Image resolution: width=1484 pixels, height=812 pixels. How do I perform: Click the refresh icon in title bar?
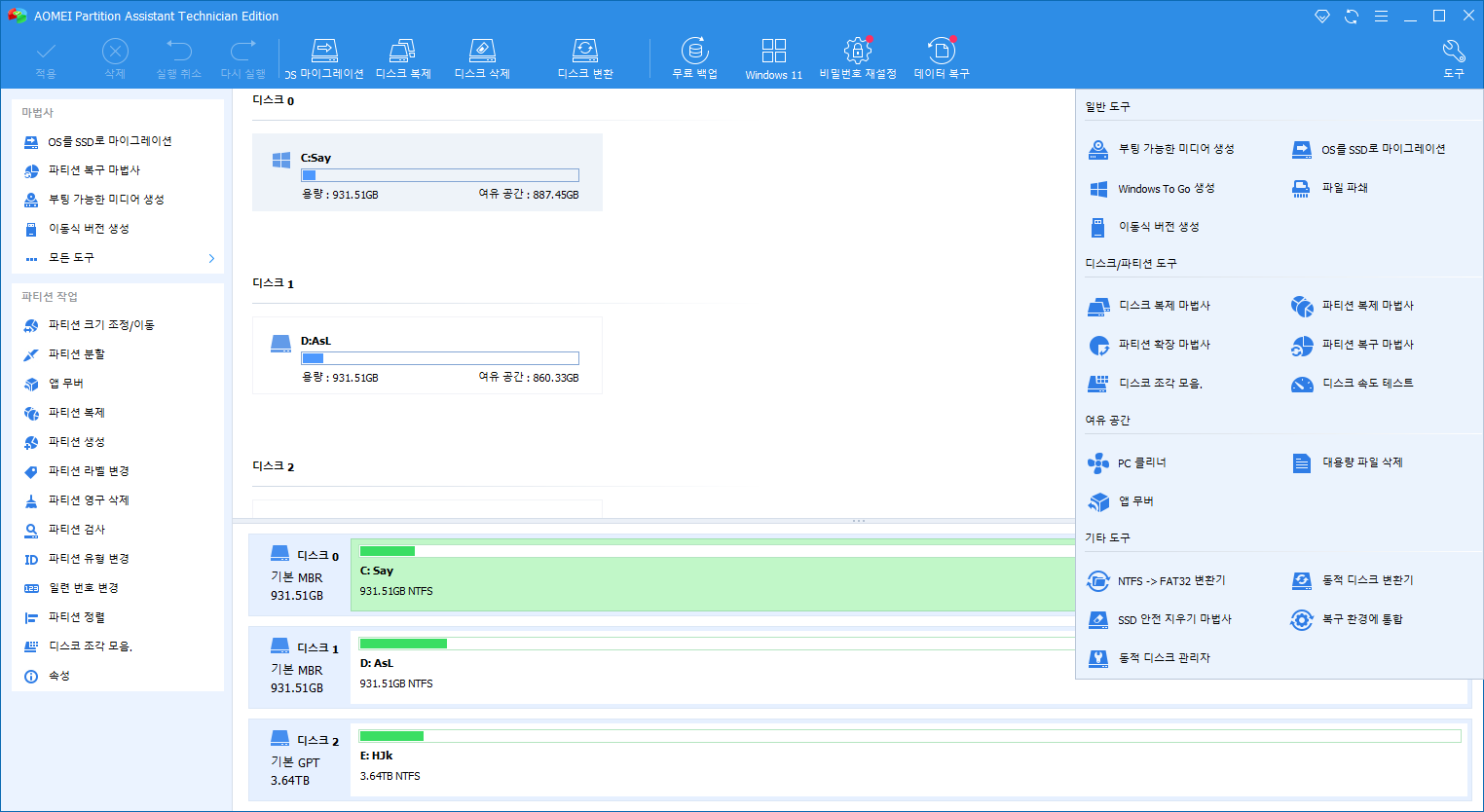pyautogui.click(x=1352, y=16)
